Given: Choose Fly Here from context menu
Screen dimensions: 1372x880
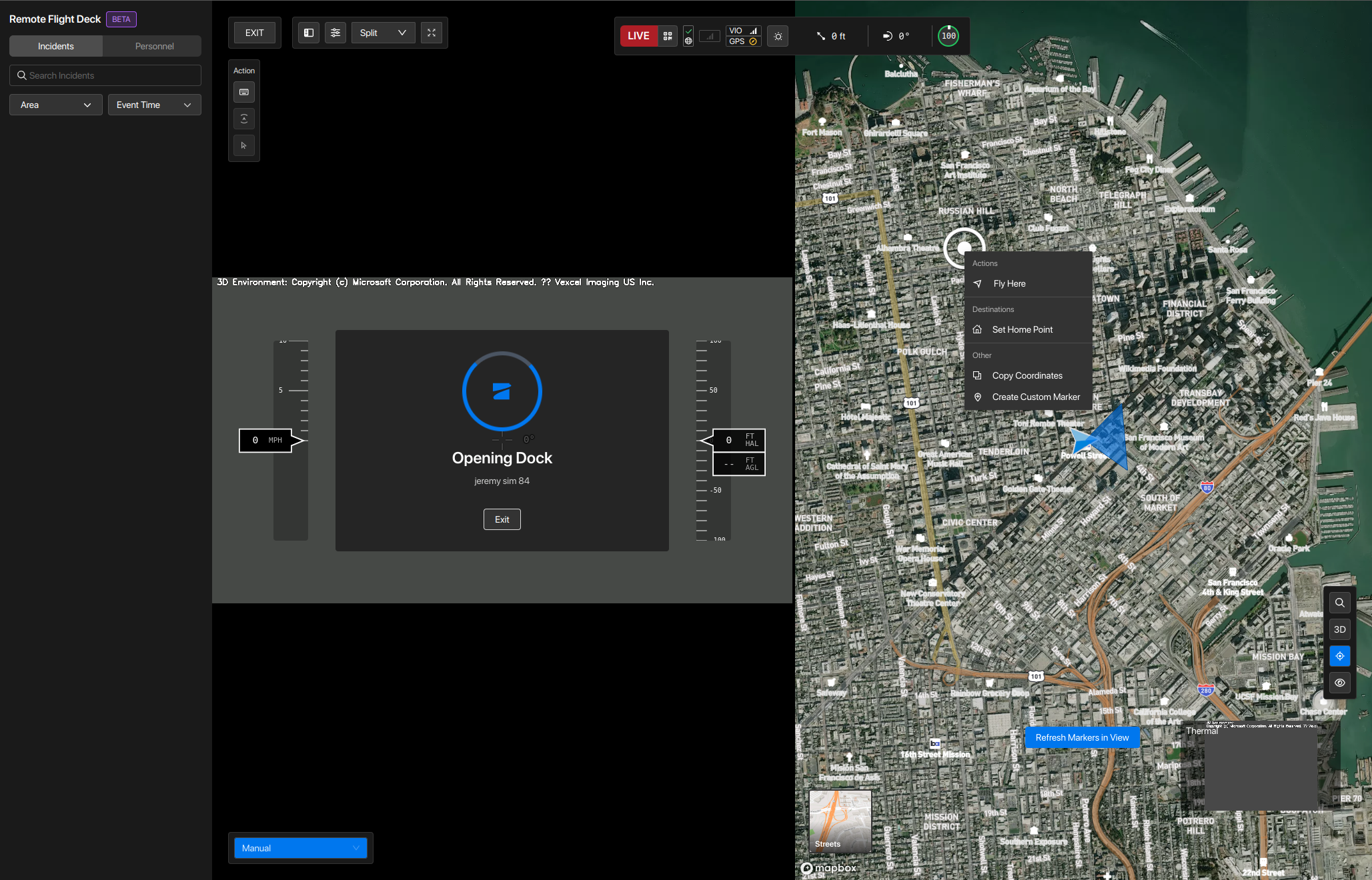Looking at the screenshot, I should (x=1009, y=283).
